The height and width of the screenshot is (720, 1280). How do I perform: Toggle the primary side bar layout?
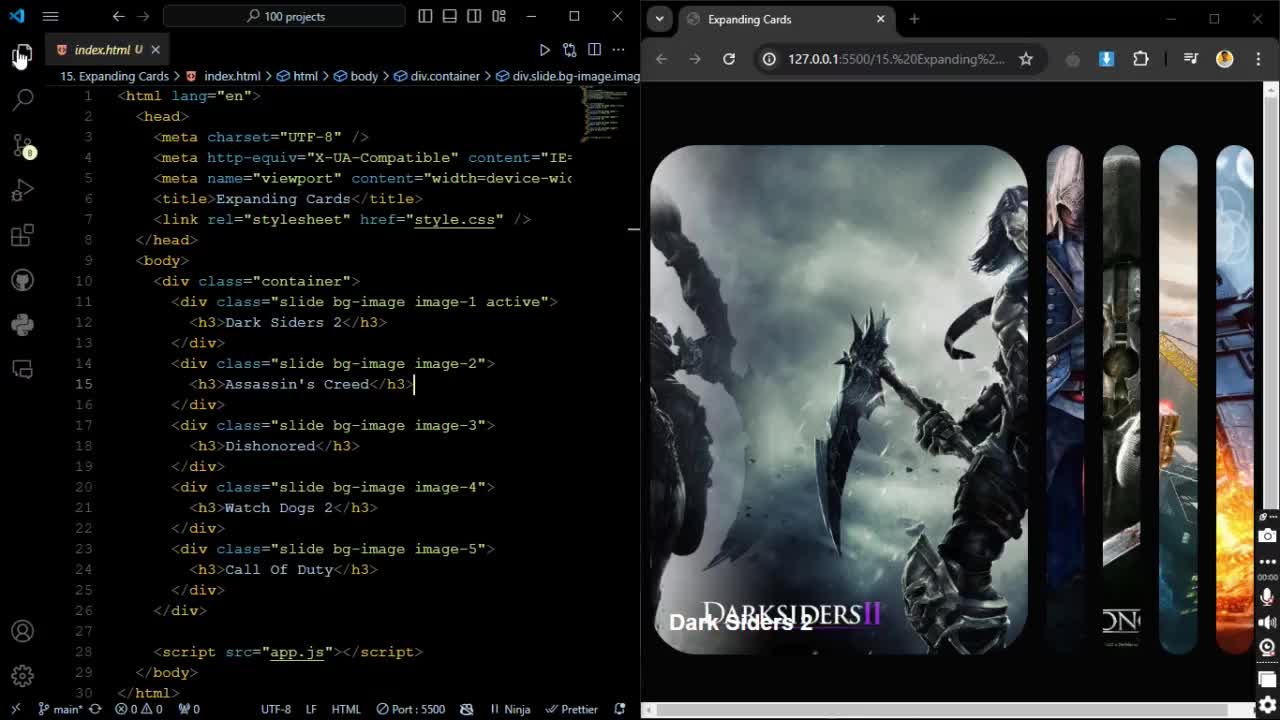point(426,16)
